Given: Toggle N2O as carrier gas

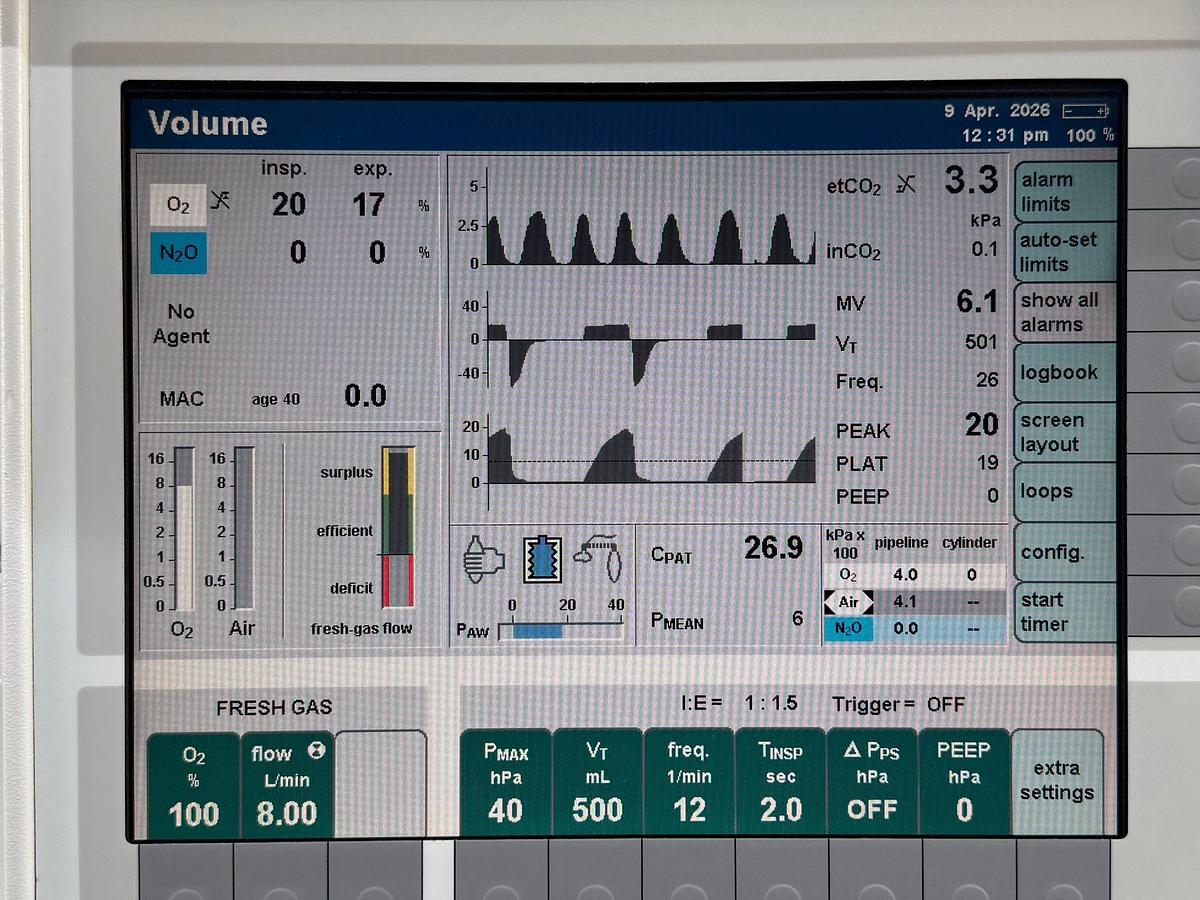Looking at the screenshot, I should point(849,629).
